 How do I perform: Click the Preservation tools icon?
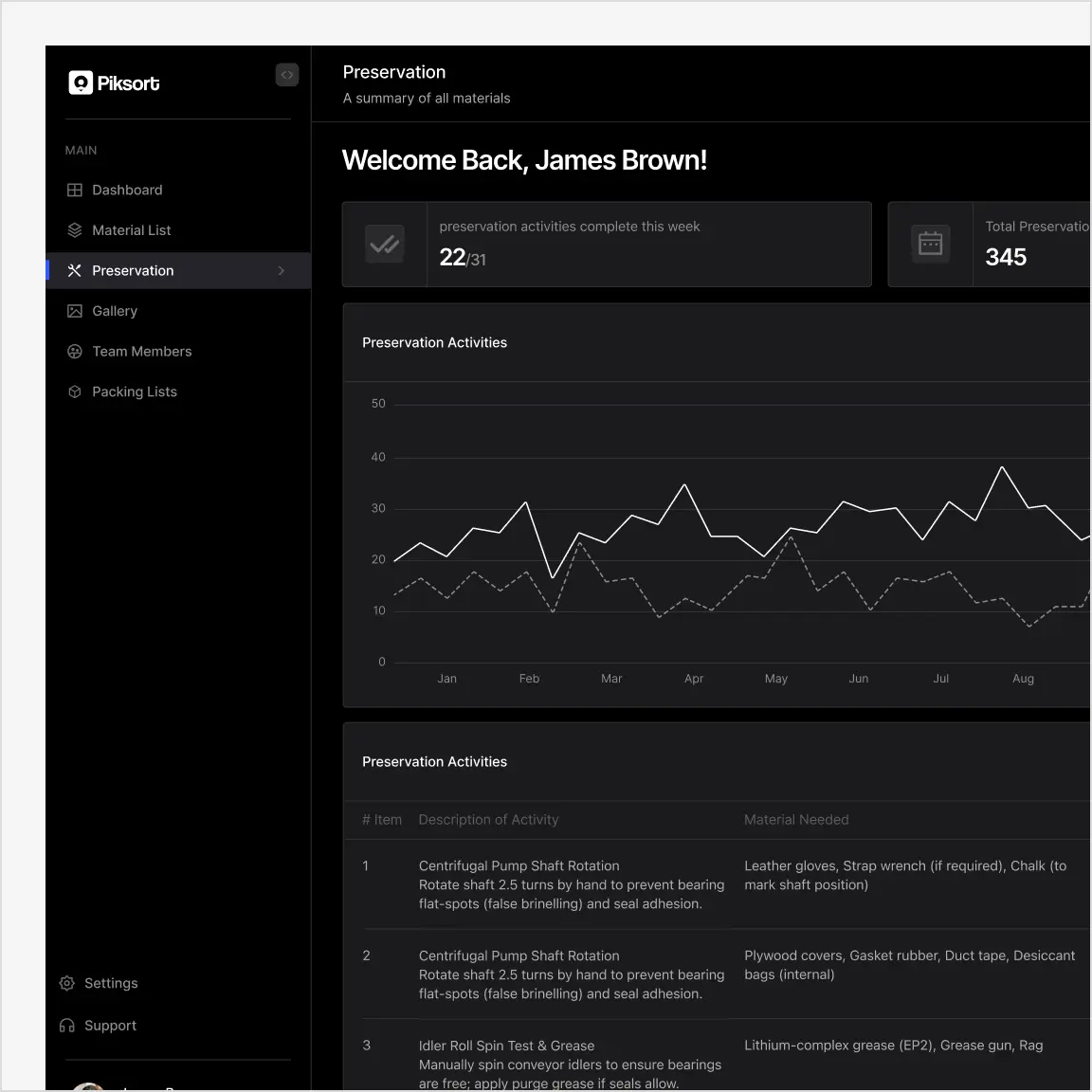coord(75,270)
